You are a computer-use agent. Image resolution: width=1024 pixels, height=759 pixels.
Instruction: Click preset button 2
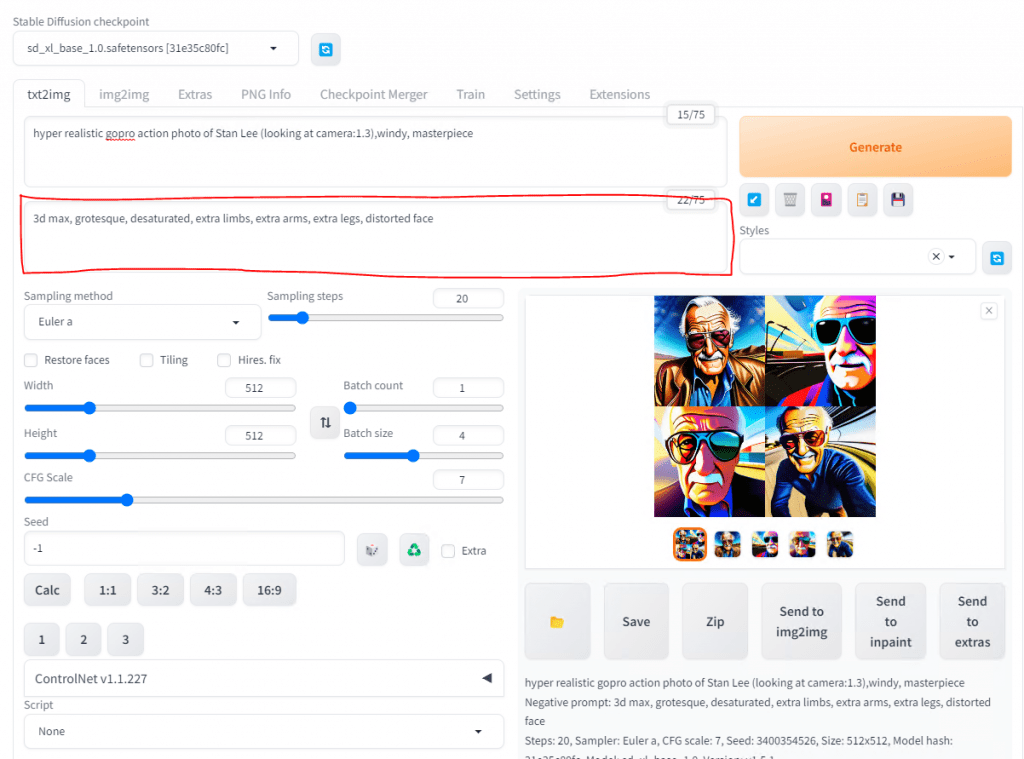(x=84, y=640)
